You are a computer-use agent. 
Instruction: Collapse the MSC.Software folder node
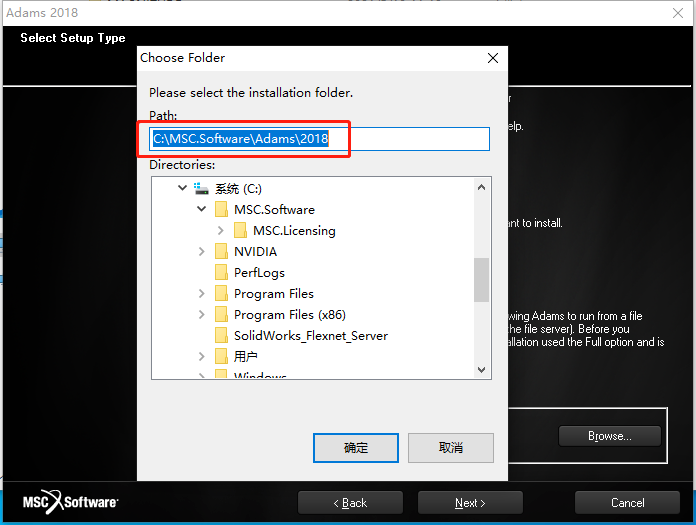click(x=202, y=209)
